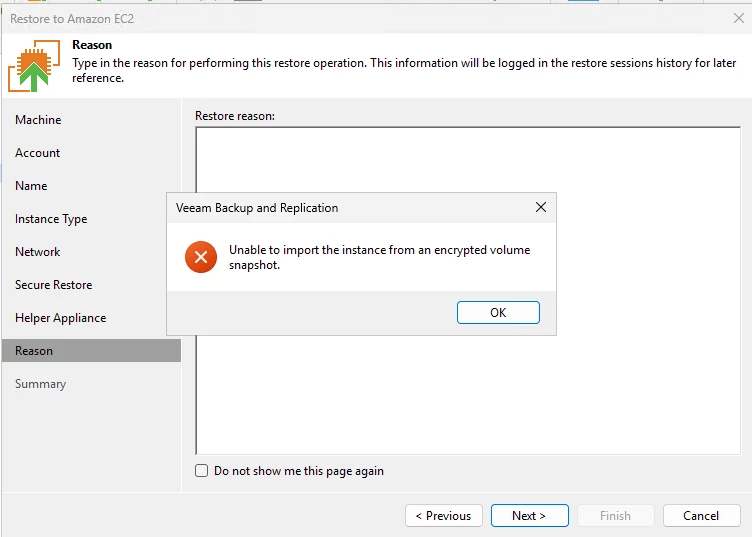
Task: Click the Previous button
Action: coord(444,516)
